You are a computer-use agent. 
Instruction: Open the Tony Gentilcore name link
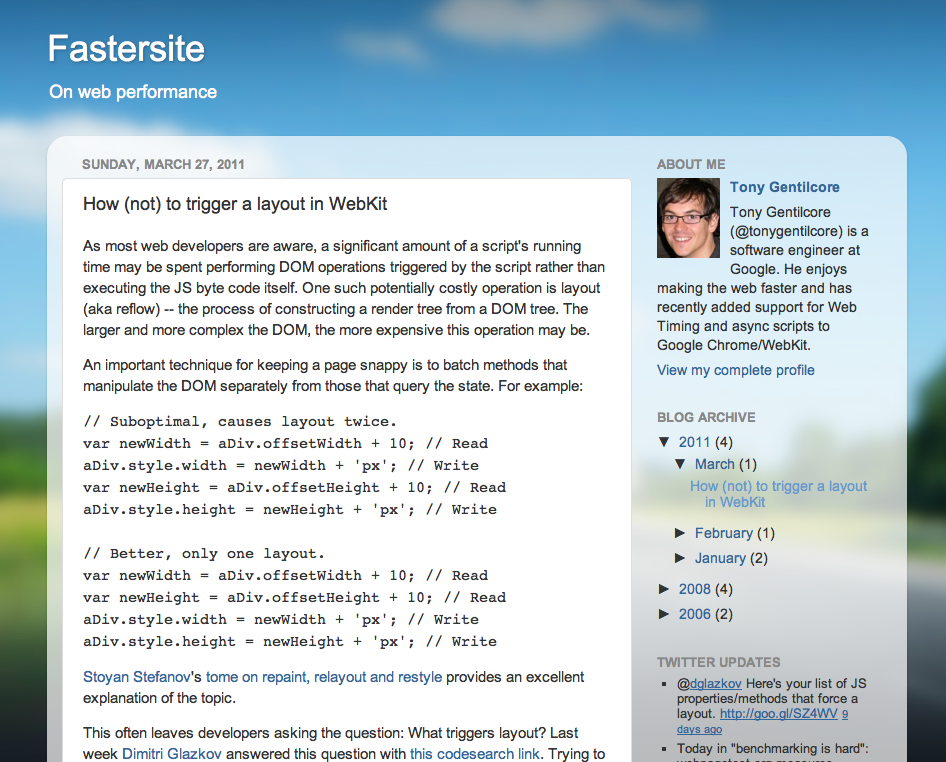pos(784,187)
